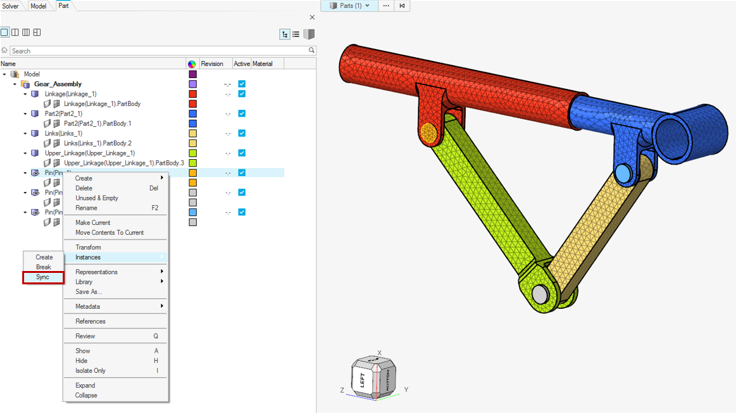Image resolution: width=736 pixels, height=413 pixels.
Task: Click the Revision column header
Action: tap(215, 64)
